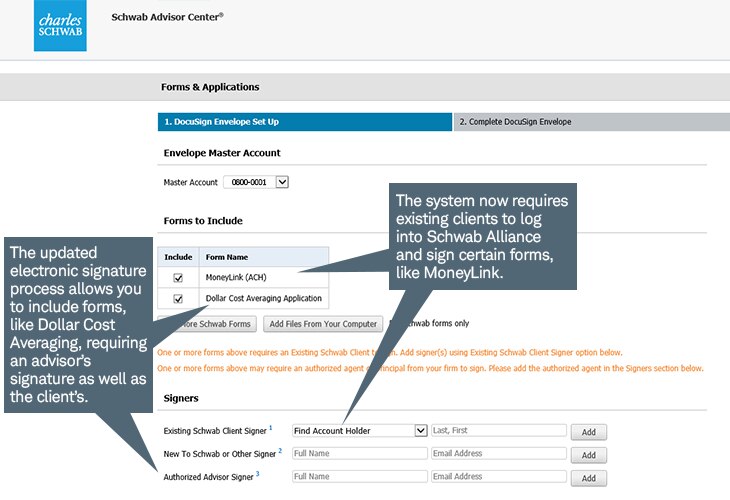Image resolution: width=730 pixels, height=500 pixels.
Task: Add the New To Schwab or Other Signer
Action: point(588,455)
